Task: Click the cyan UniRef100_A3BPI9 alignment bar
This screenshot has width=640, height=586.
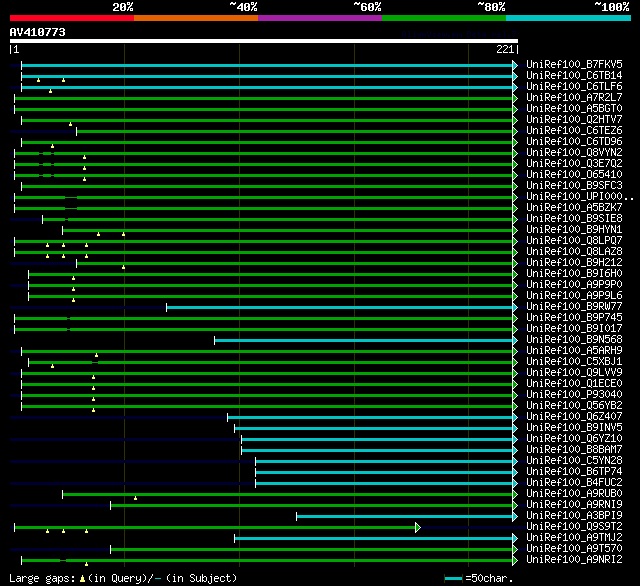Action: (405, 517)
